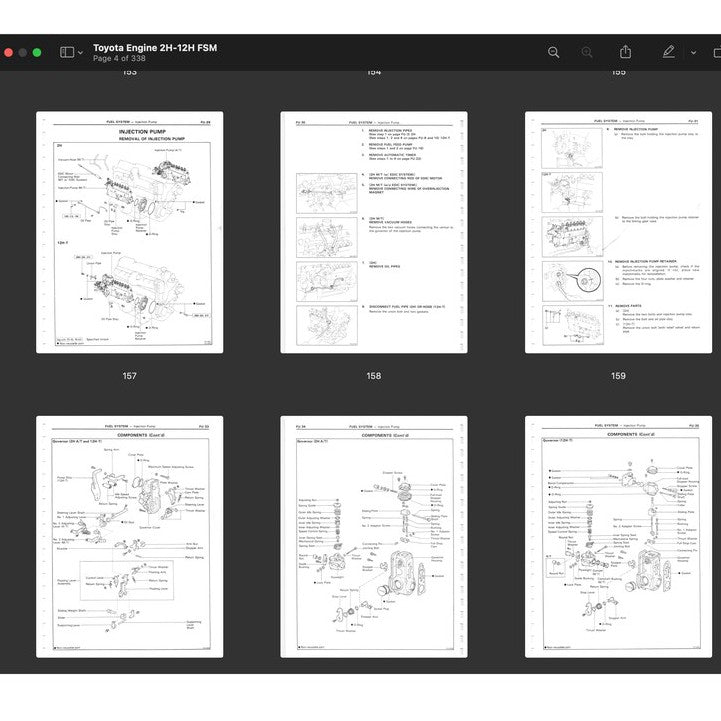
Task: Expand the Markup pen dropdown chevron
Action: [693, 52]
